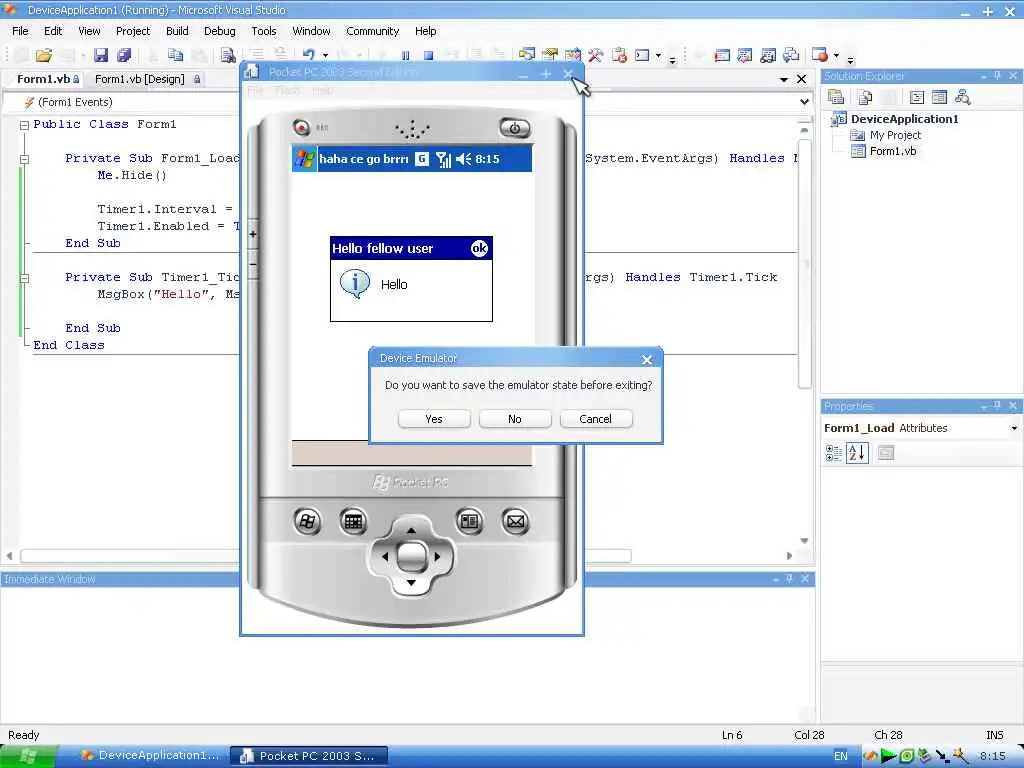Click View Code icon in Solution Explorer
The width and height of the screenshot is (1024, 768).
pyautogui.click(x=917, y=97)
